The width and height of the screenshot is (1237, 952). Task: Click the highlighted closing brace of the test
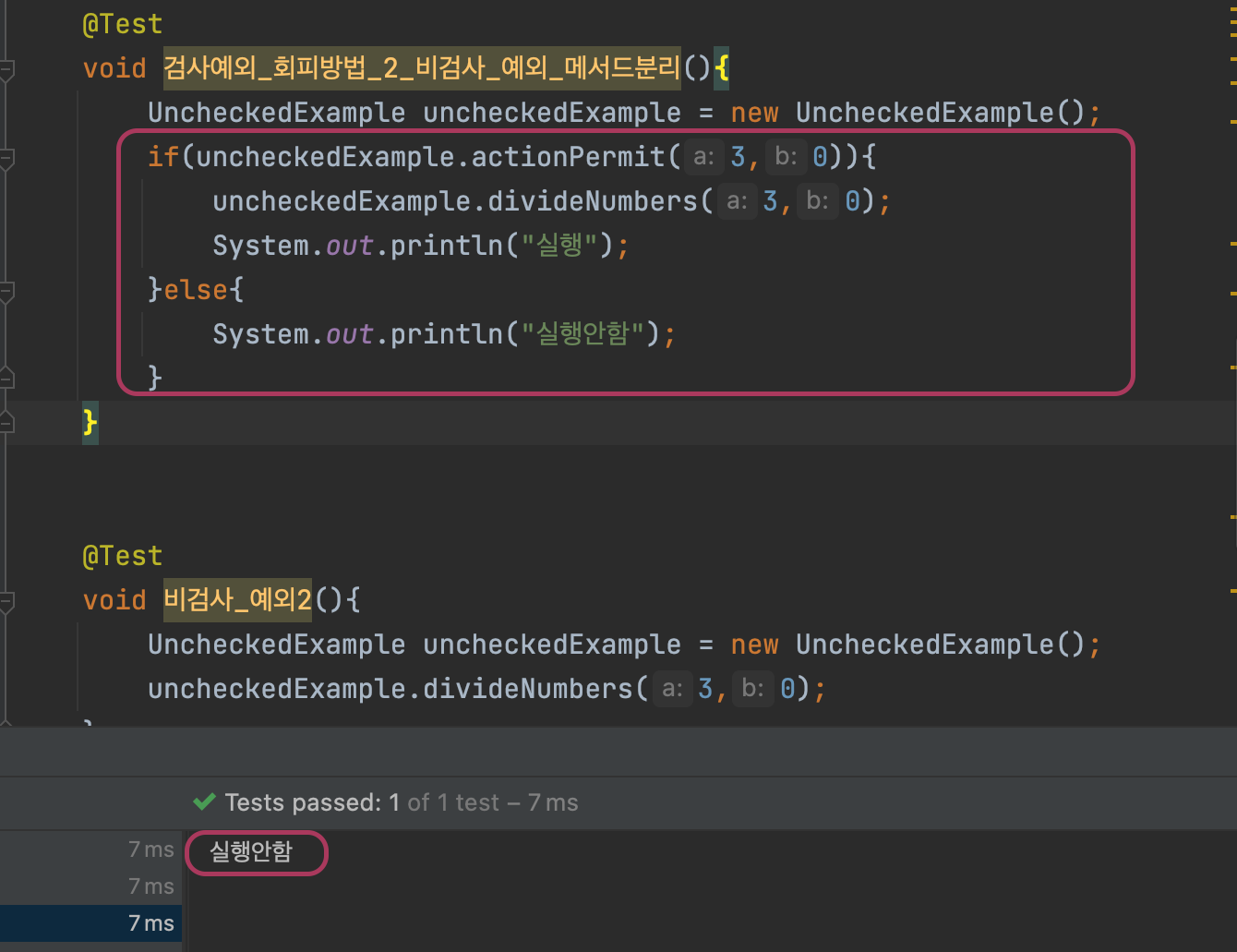point(89,422)
